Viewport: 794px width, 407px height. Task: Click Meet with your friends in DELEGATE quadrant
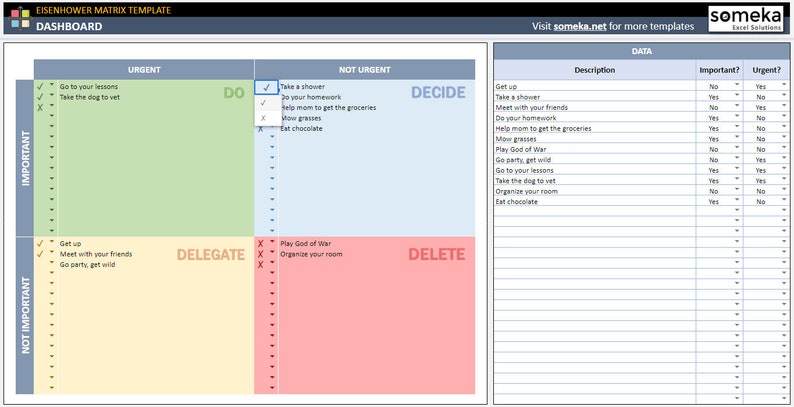coord(96,254)
